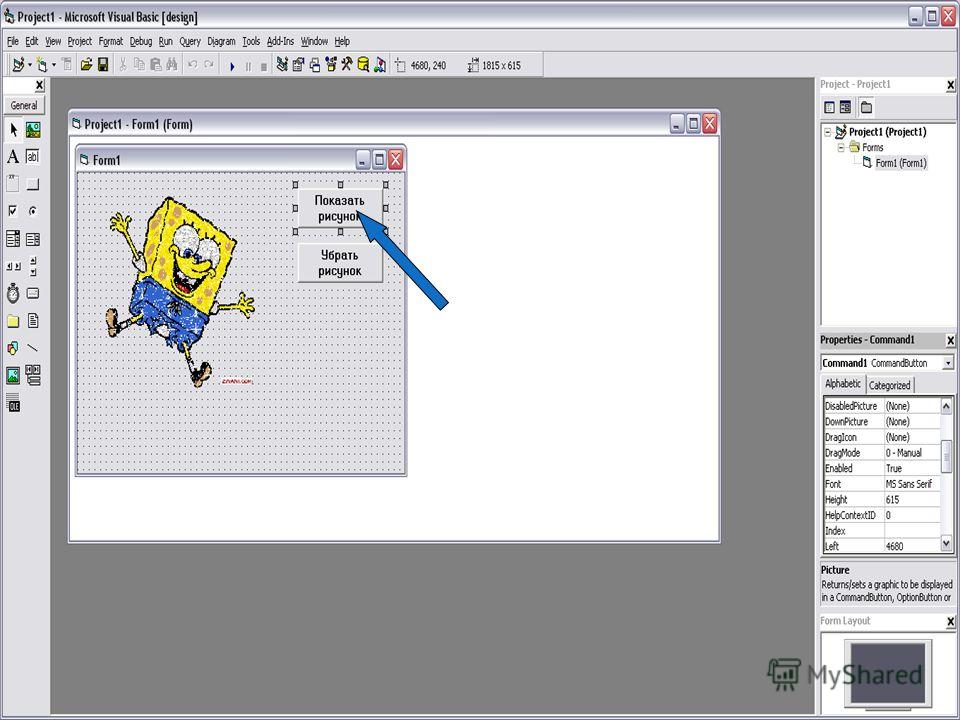This screenshot has width=960, height=720.
Task: Click the Properties list scroll-up arrow
Action: point(947,405)
